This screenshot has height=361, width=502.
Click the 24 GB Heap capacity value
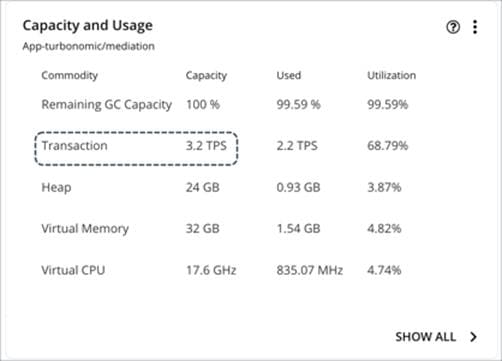(x=203, y=187)
